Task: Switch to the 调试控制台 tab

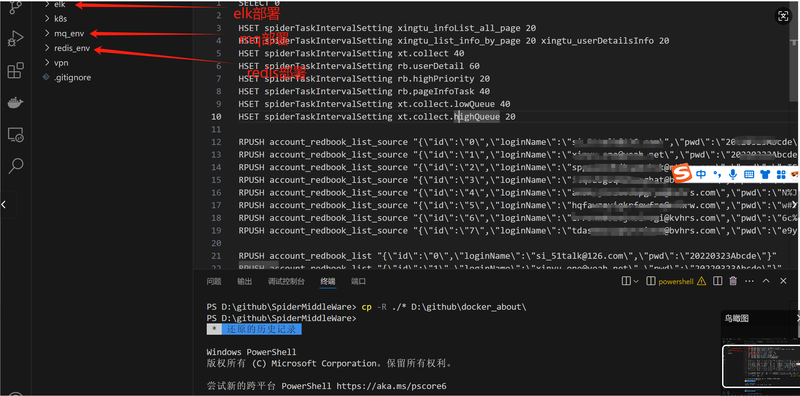Action: click(286, 281)
